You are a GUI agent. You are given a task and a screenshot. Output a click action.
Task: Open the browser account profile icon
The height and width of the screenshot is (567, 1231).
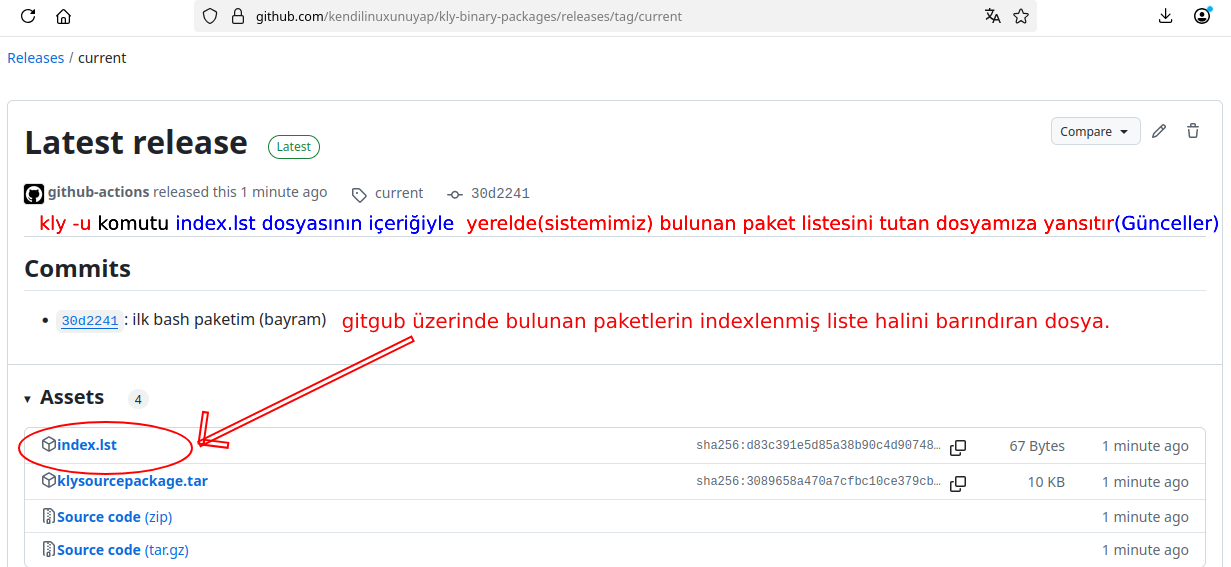click(1202, 16)
